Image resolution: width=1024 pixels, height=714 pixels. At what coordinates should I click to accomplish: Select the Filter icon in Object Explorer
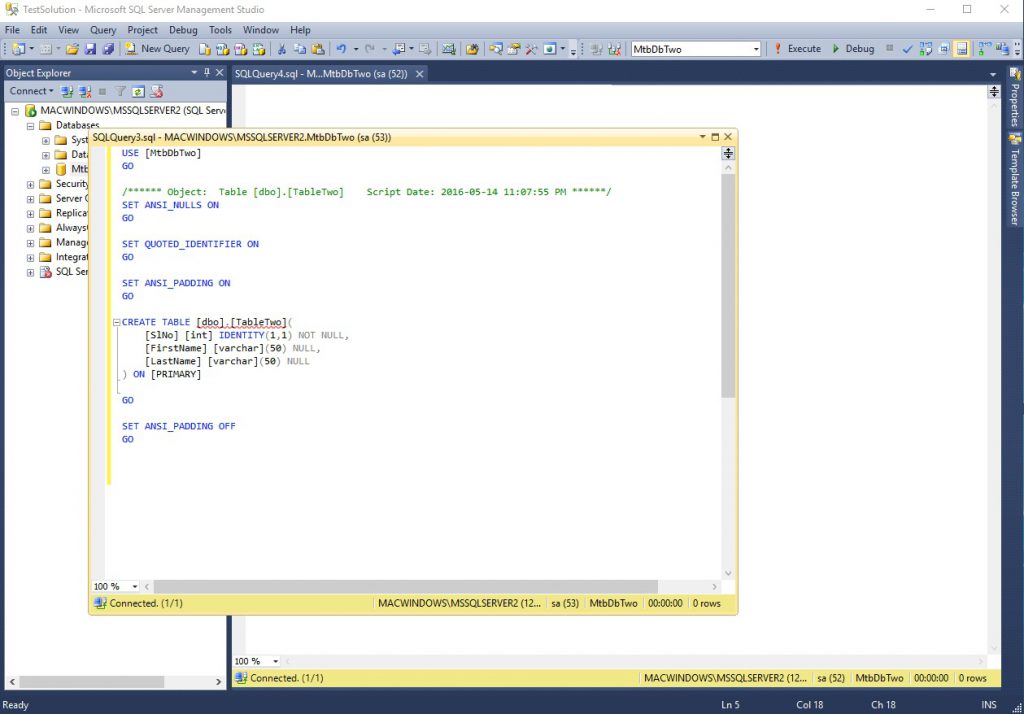(x=121, y=91)
